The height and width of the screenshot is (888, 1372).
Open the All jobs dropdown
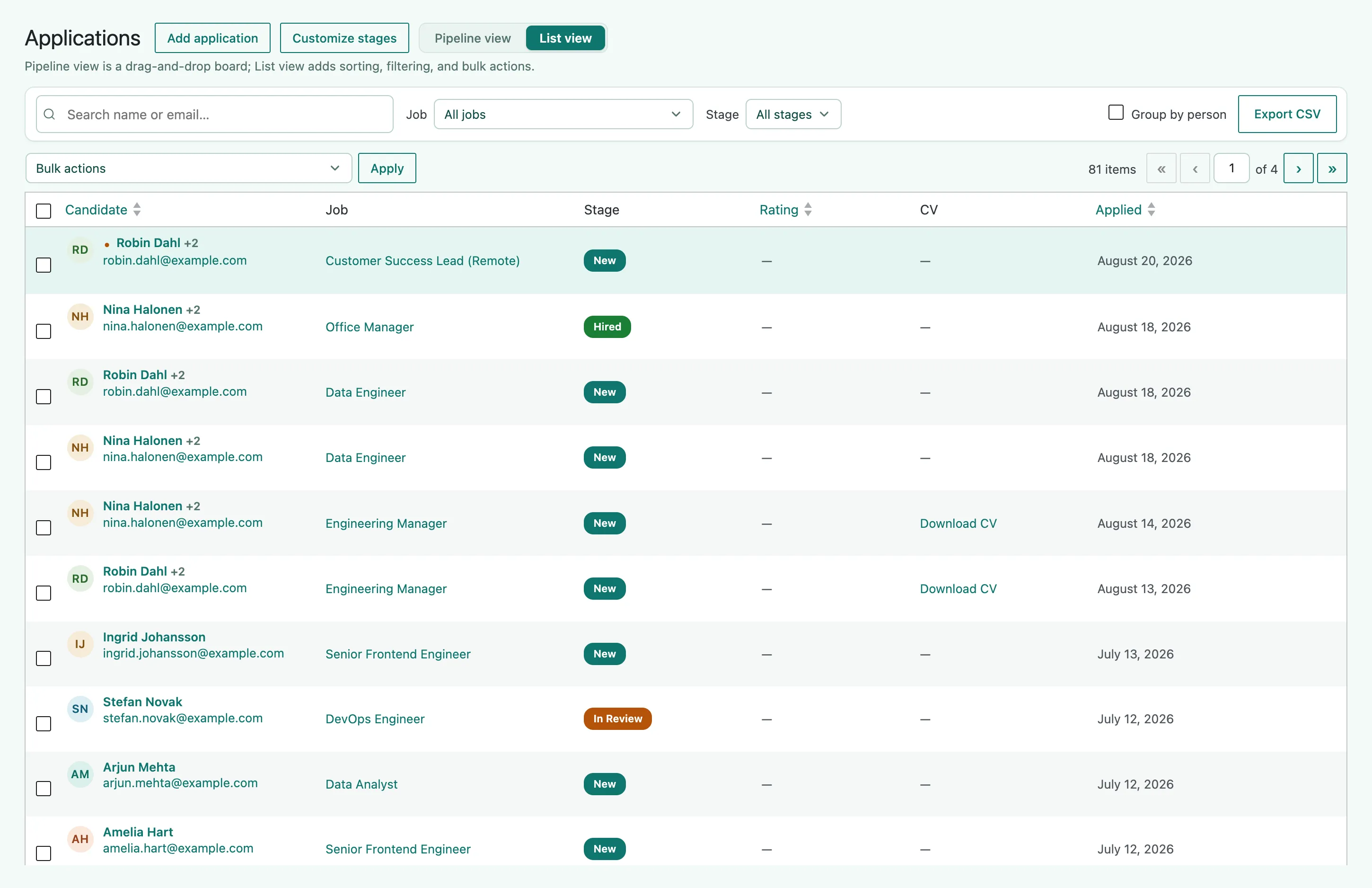click(563, 114)
